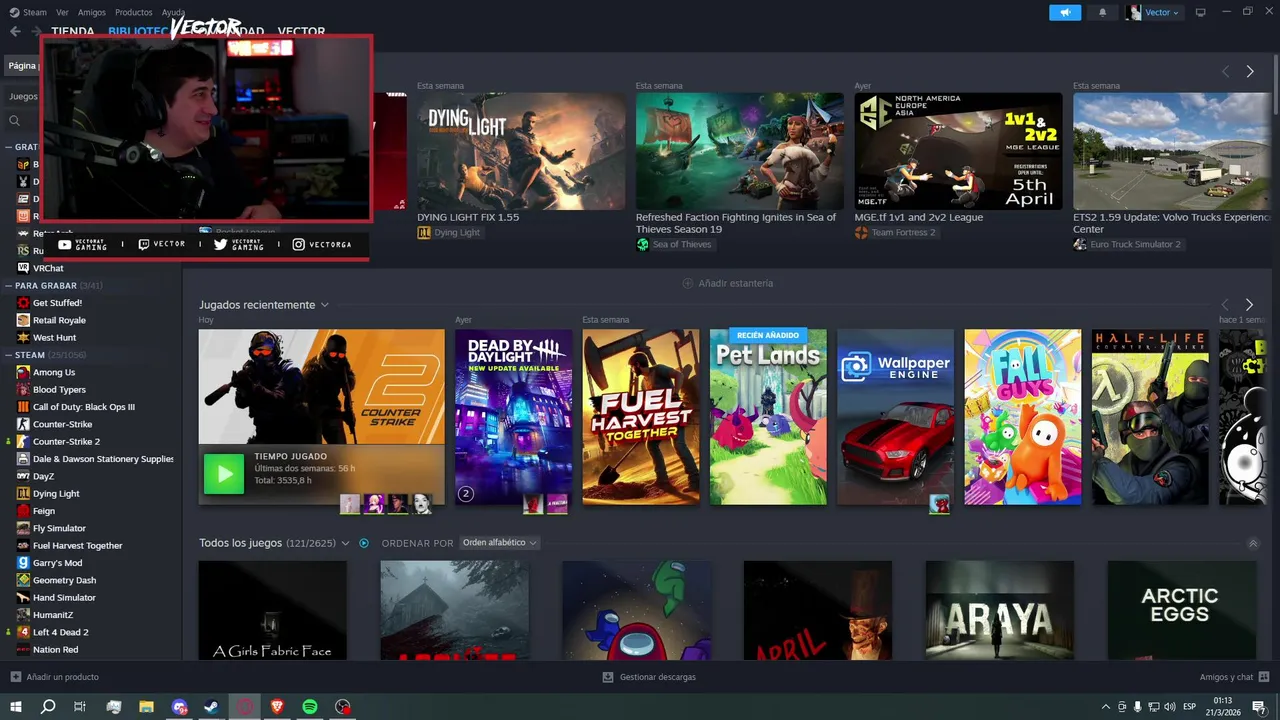Open the Ayuda menu
Screen dimensions: 1280x720
174,12
